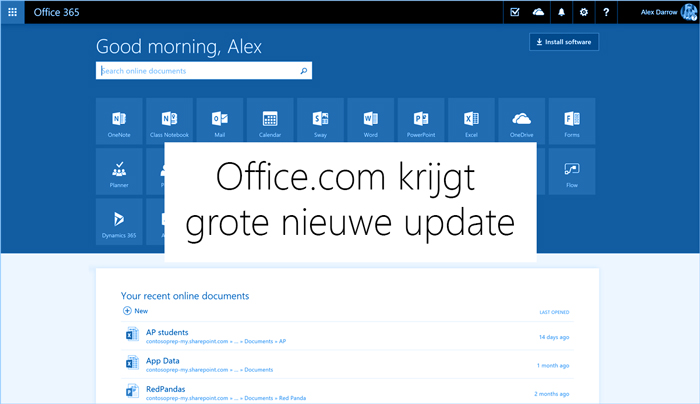Viewport: 700px width, 404px height.
Task: Click Alex Darrow profile avatar
Action: tap(688, 12)
